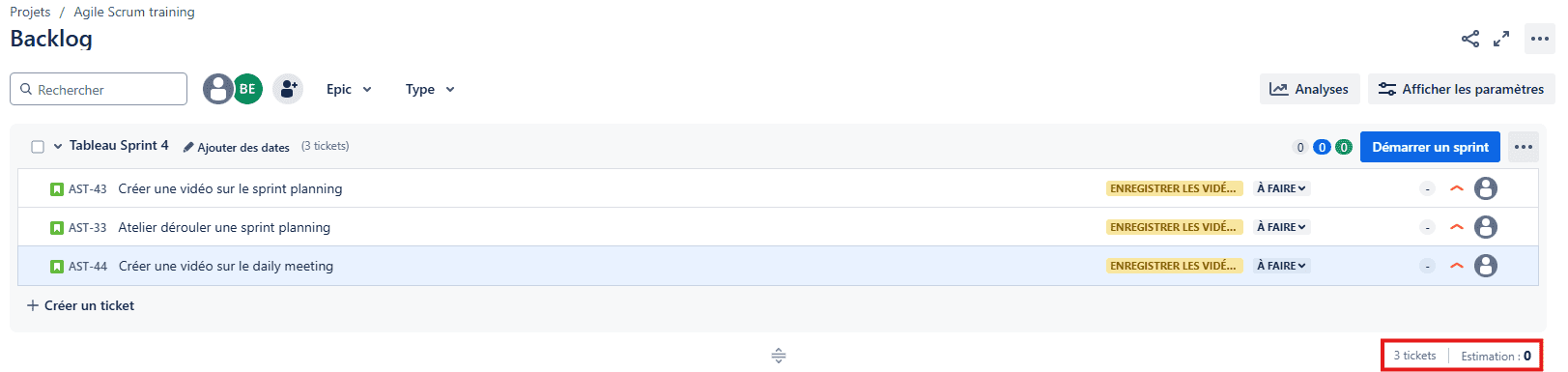1568x372 pixels.
Task: Click Créer un ticket
Action: [x=81, y=305]
